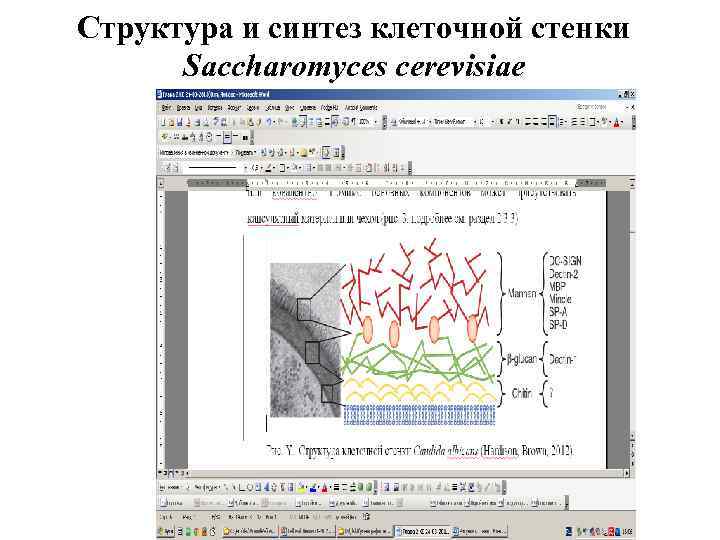Open the Times New Roman font dropdown

click(x=475, y=122)
